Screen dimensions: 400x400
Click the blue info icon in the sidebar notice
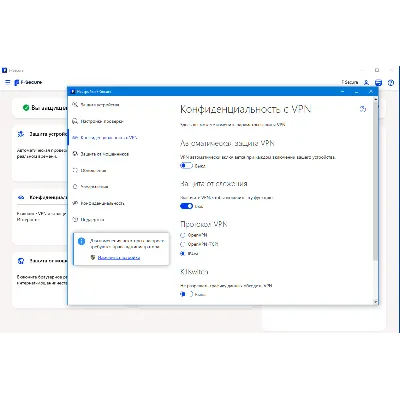point(81,241)
